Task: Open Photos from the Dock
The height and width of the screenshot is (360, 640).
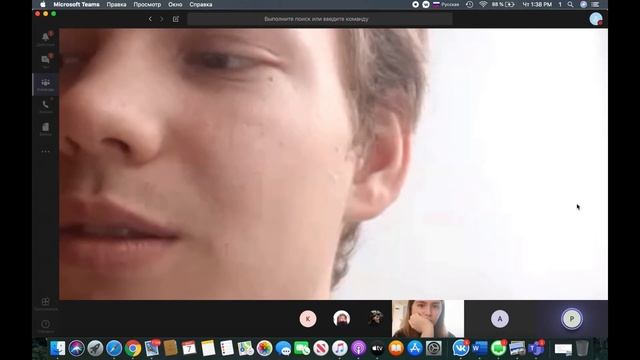Action: tap(264, 348)
